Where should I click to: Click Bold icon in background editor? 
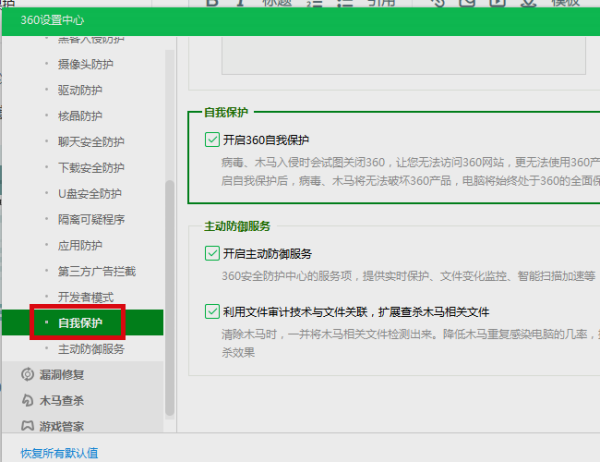click(x=212, y=3)
